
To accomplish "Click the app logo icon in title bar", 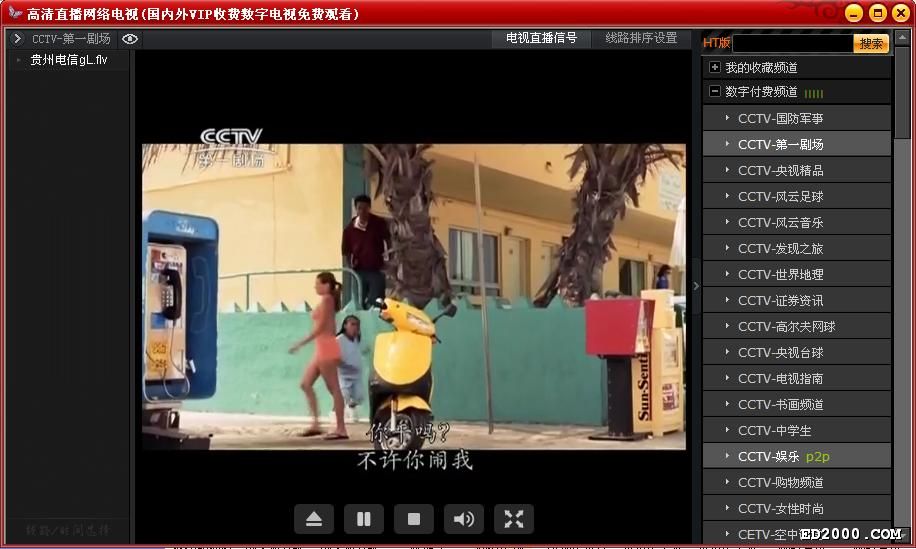I will point(14,13).
